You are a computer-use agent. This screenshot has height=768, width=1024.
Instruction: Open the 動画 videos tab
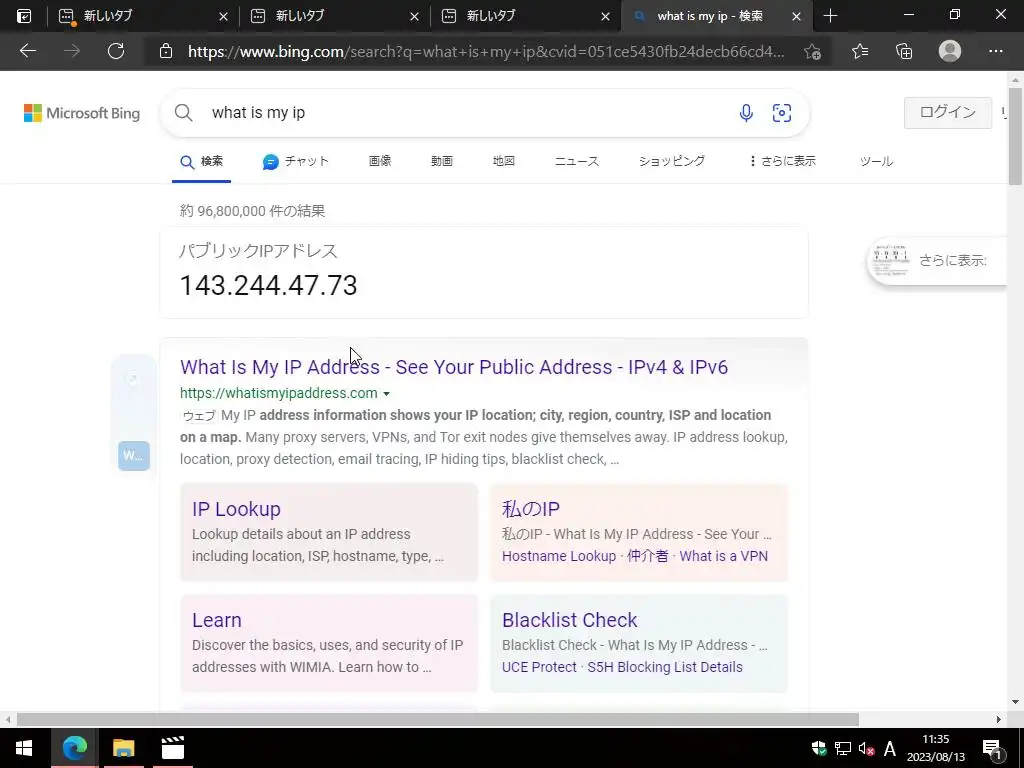(442, 161)
